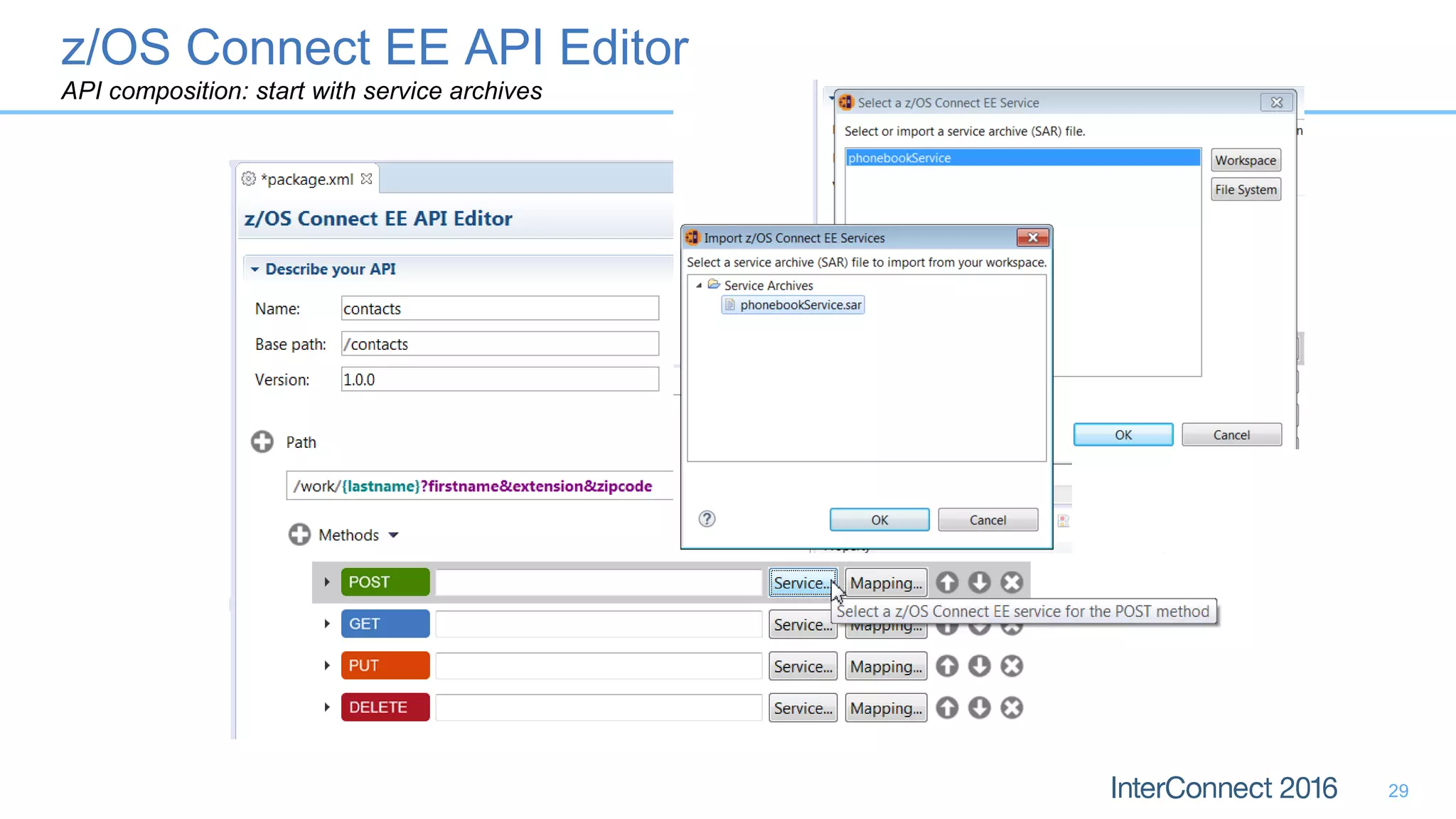Screen dimensions: 1456x819
Task: Expand the PUT method row
Action: [x=327, y=666]
